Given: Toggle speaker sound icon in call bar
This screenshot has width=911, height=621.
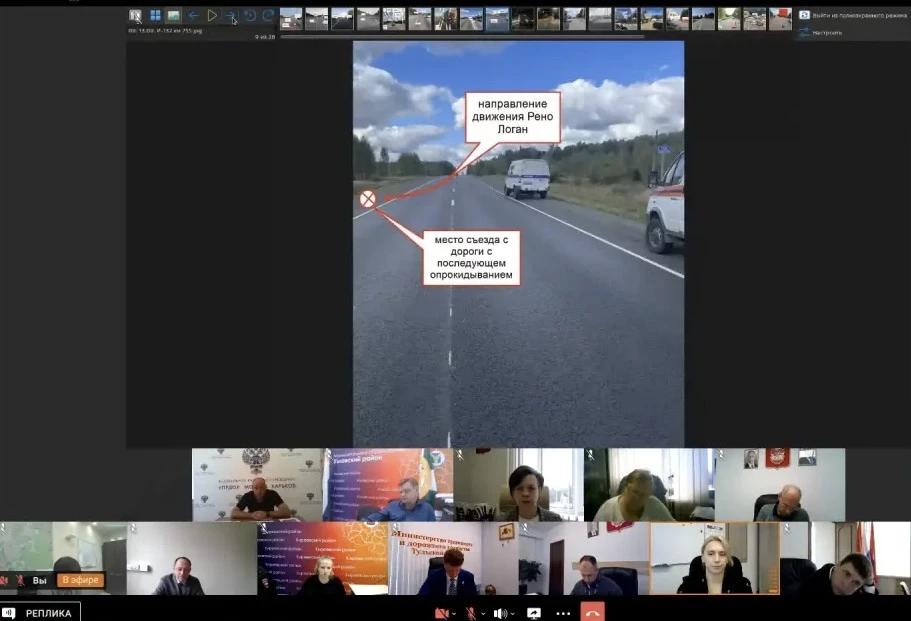Looking at the screenshot, I should point(499,613).
